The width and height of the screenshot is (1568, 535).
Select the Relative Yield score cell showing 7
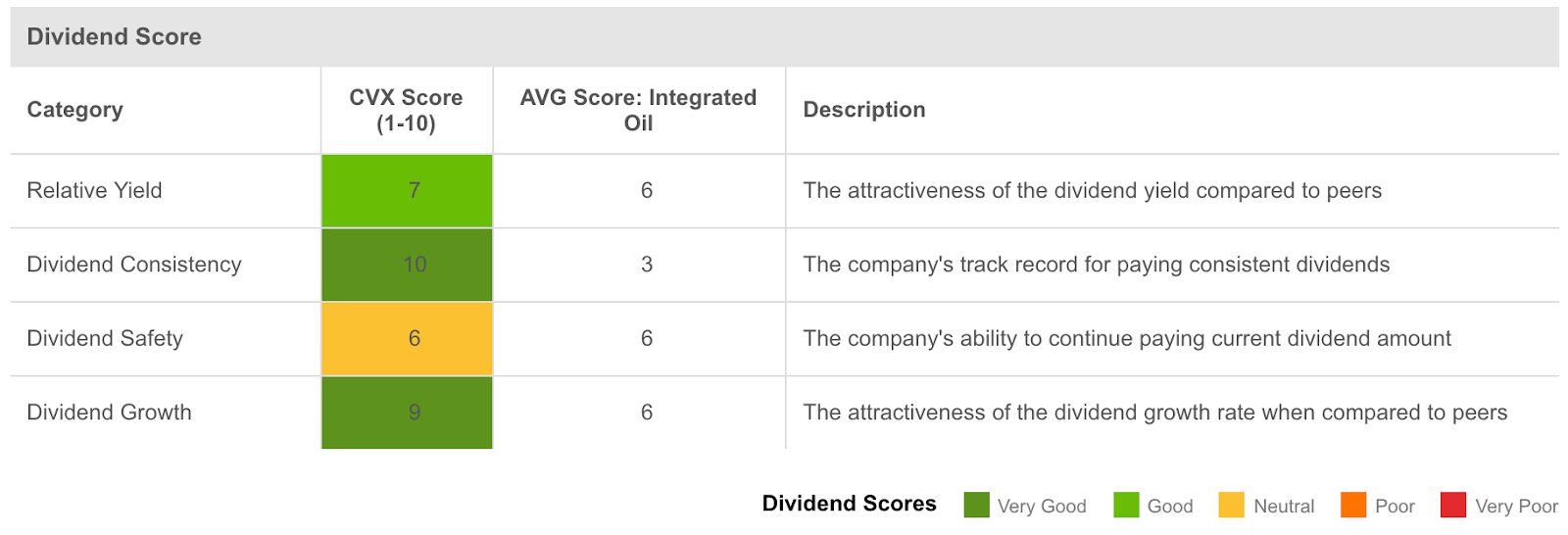407,190
